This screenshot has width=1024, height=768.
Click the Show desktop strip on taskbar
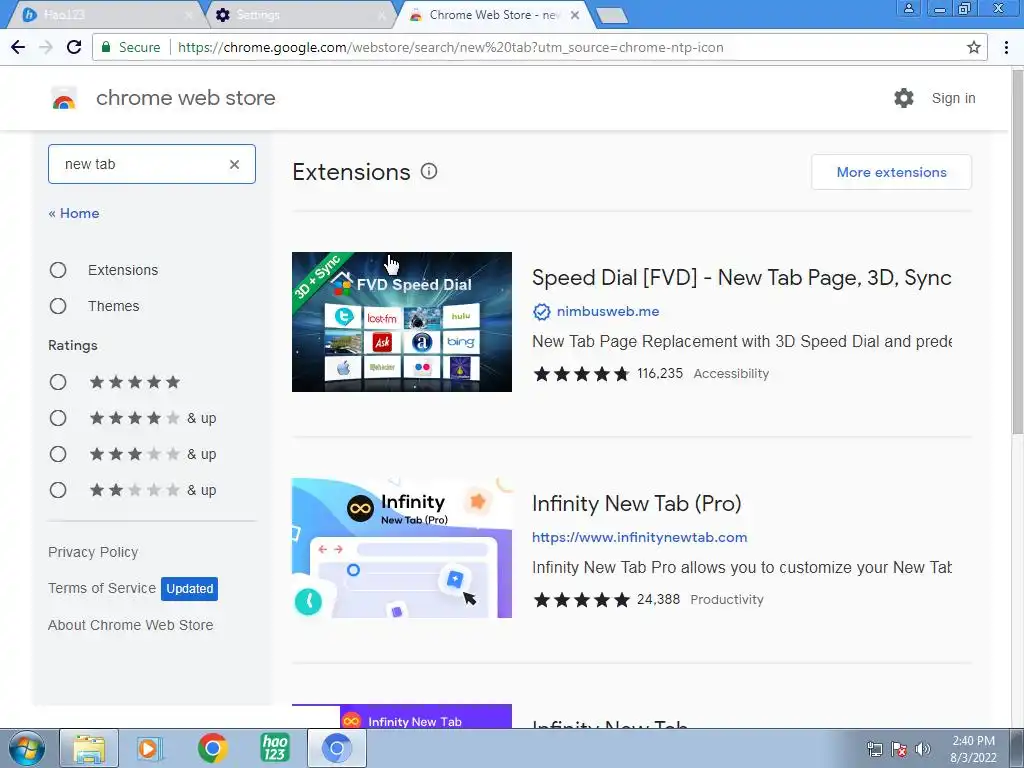pyautogui.click(x=1019, y=748)
